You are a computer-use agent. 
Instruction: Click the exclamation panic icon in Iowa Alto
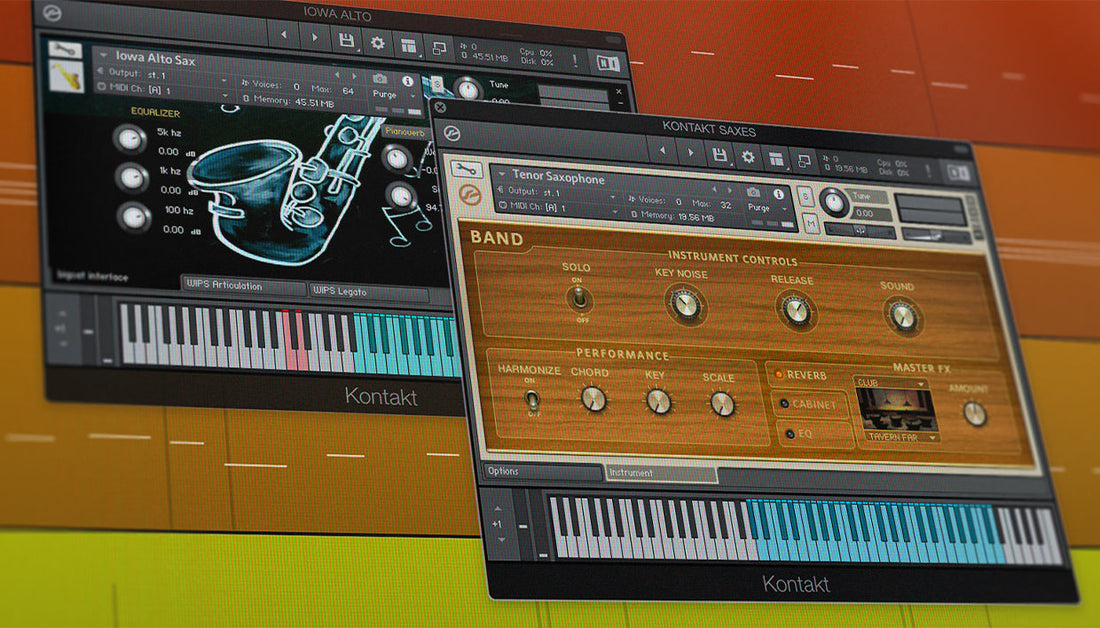click(x=575, y=60)
